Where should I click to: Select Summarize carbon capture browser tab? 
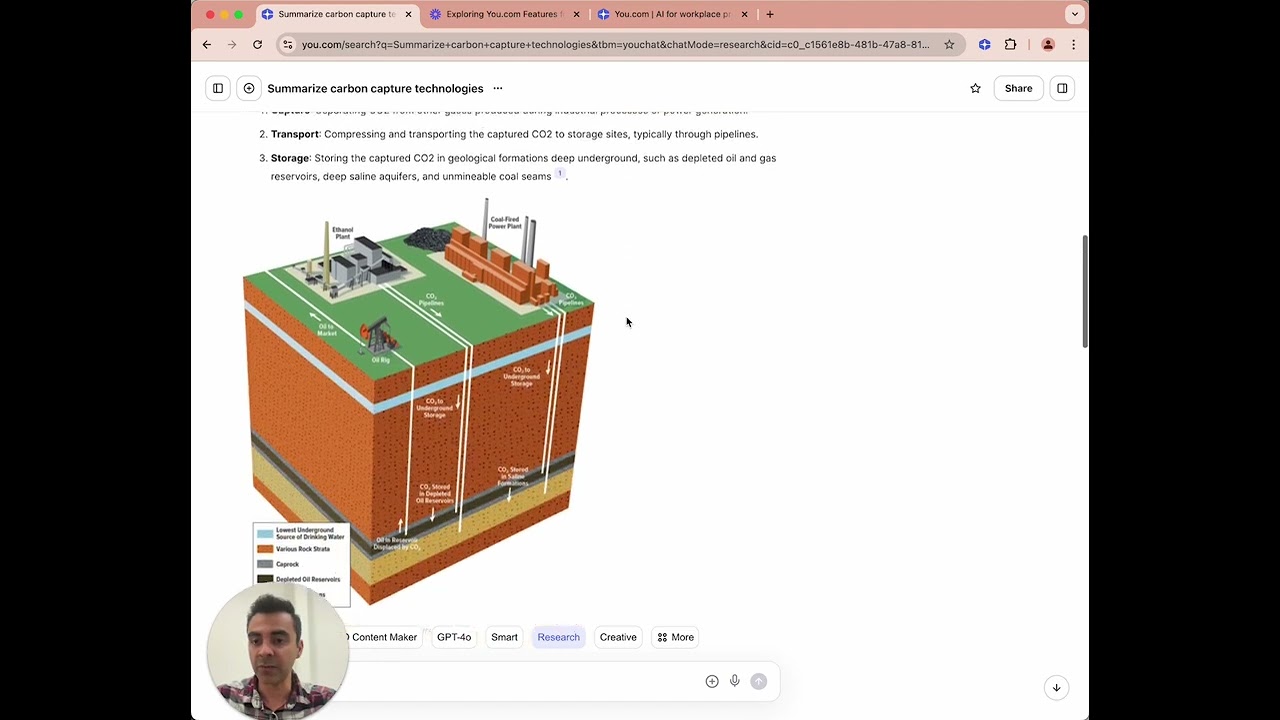(336, 14)
